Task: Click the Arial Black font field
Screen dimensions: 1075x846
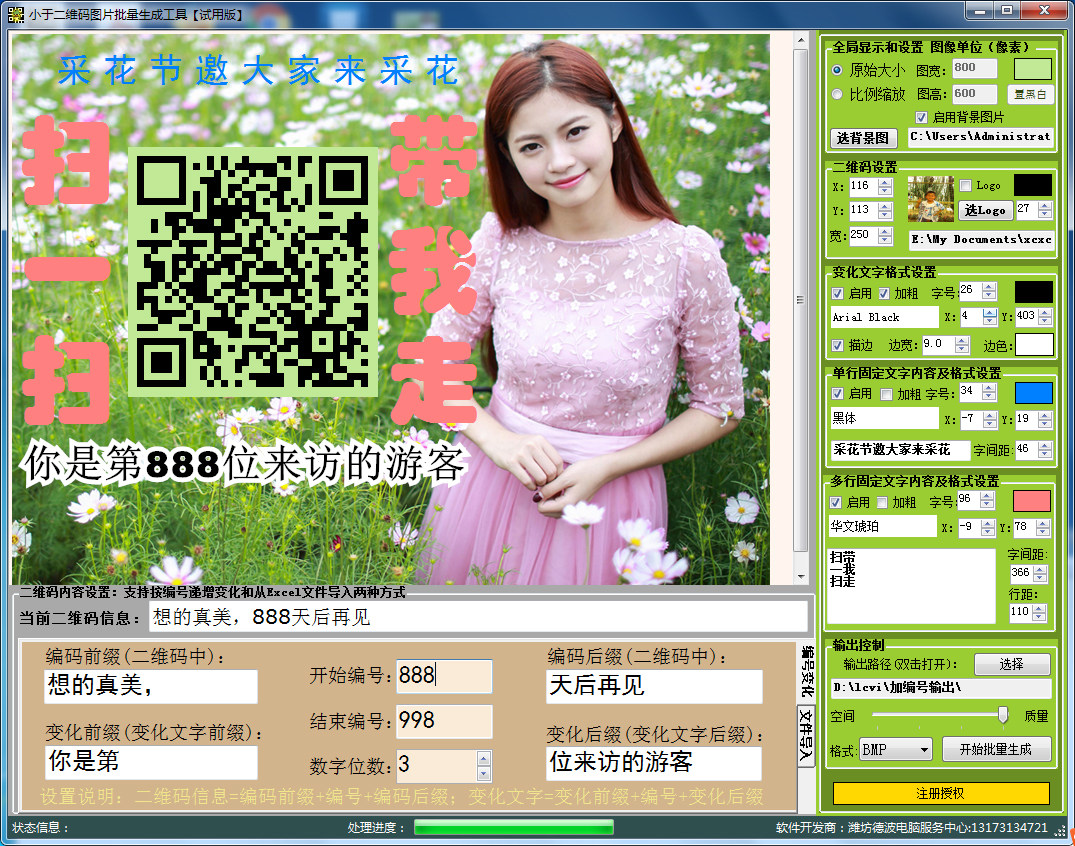Action: click(884, 317)
